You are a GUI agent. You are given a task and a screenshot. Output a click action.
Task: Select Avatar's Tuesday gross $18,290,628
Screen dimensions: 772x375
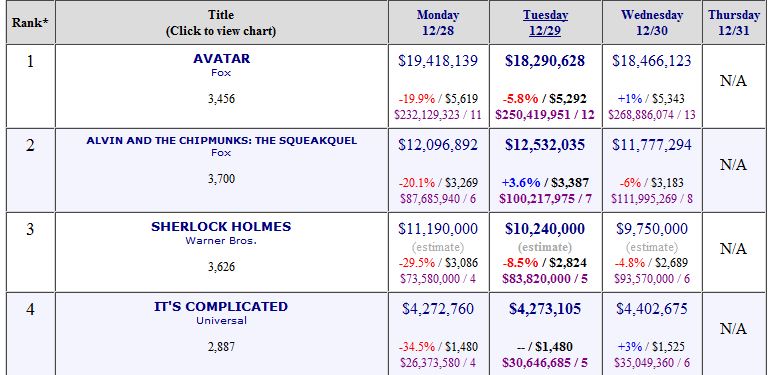[x=545, y=61]
